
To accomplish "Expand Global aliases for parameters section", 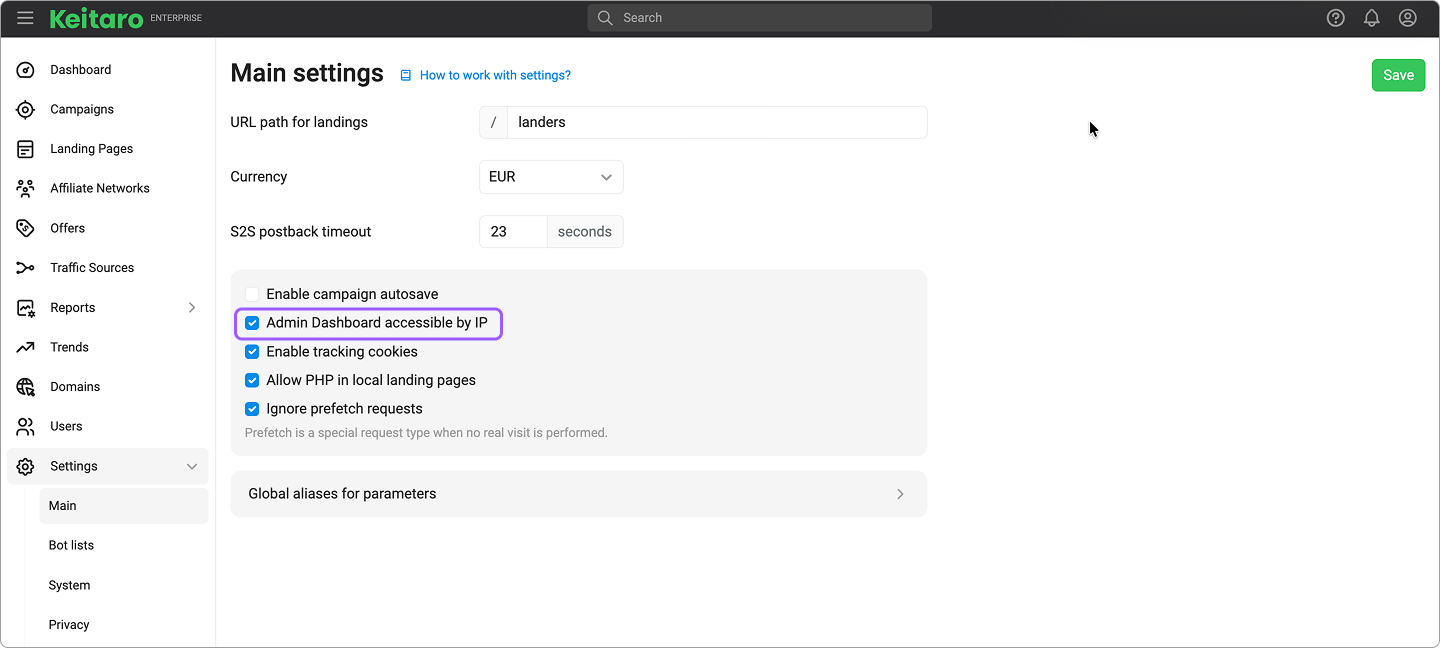I will pos(578,494).
